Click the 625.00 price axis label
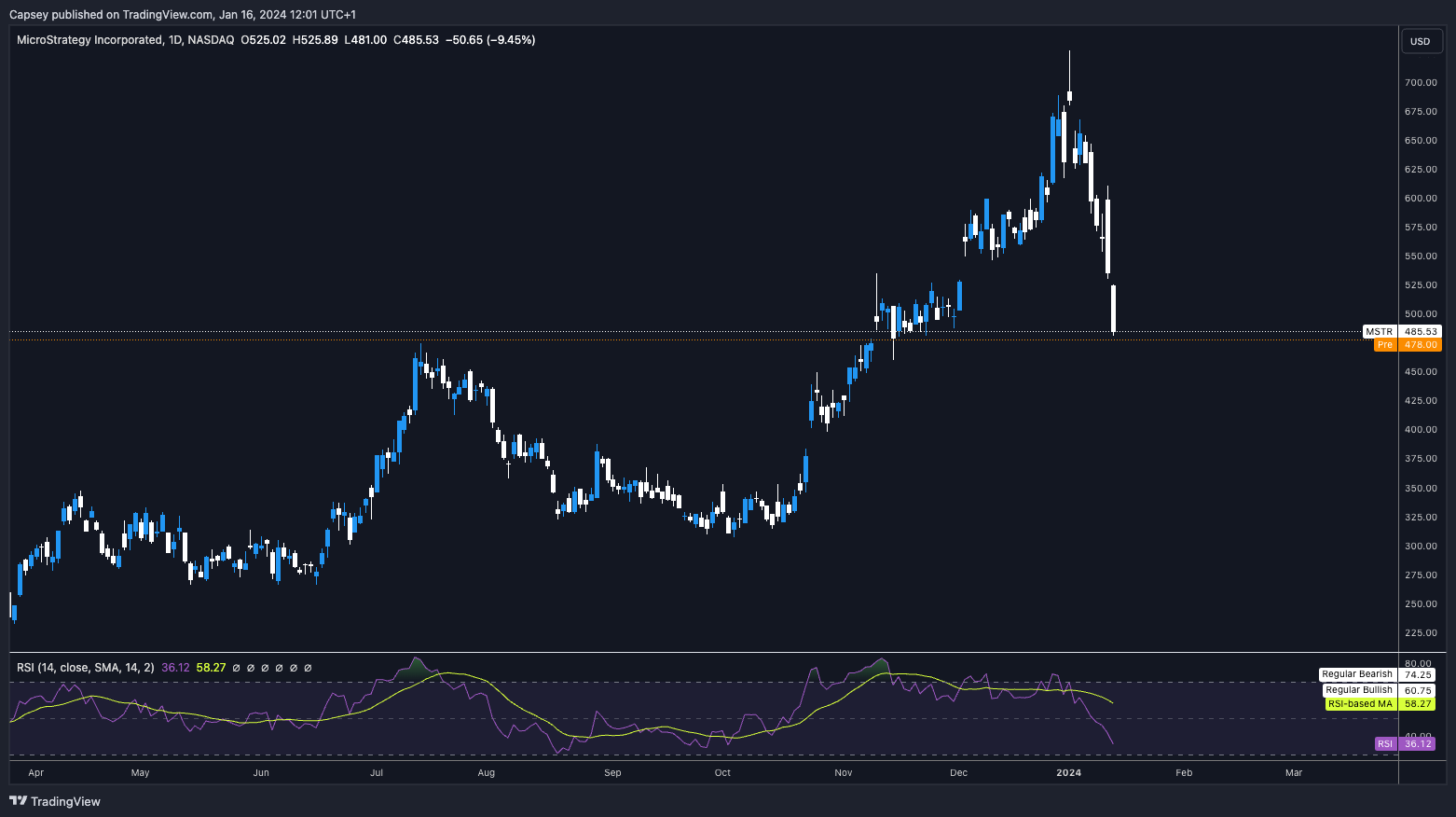The width and height of the screenshot is (1456, 817). pyautogui.click(x=1421, y=169)
